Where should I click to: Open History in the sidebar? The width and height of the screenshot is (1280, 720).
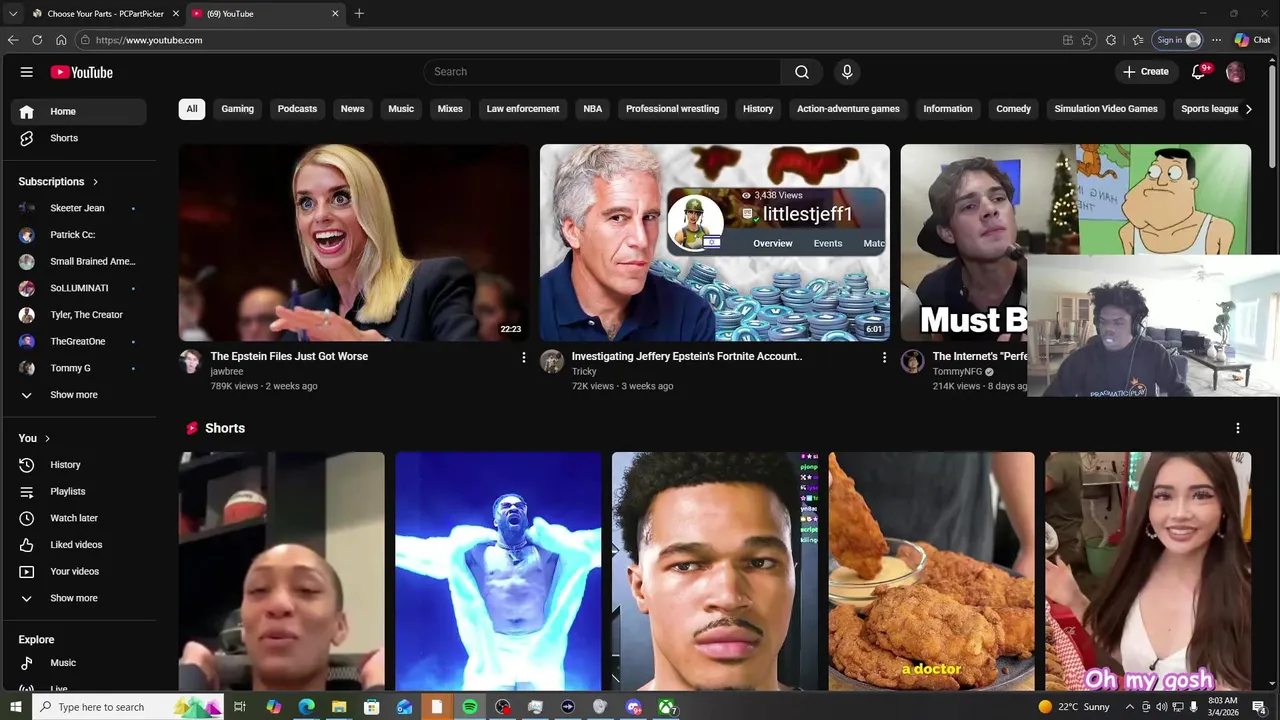[x=79, y=465]
